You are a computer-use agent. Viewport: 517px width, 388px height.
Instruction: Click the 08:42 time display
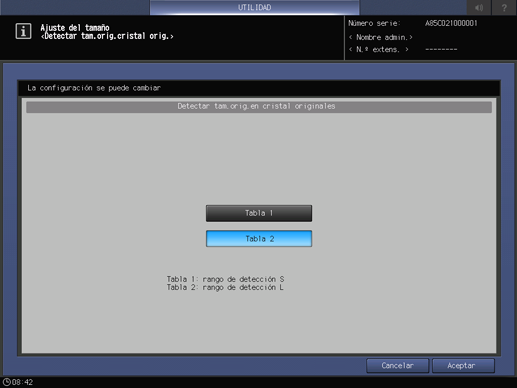(x=22, y=382)
